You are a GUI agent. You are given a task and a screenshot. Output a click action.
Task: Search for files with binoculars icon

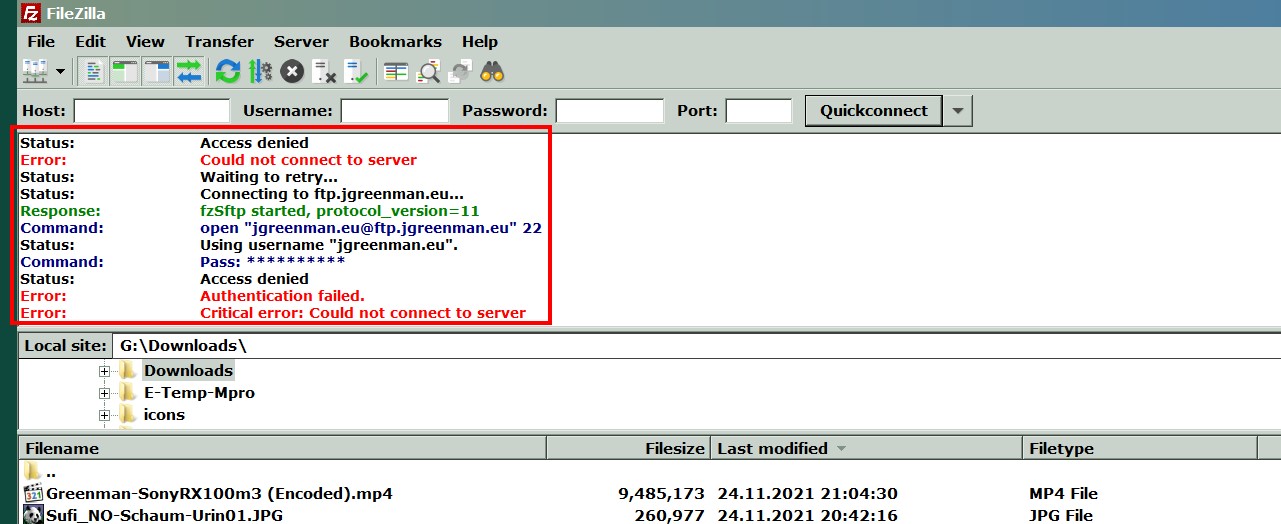point(492,71)
